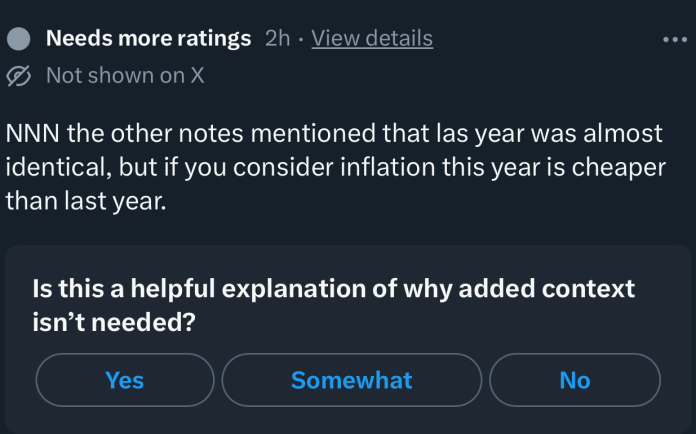This screenshot has height=434, width=696.
Task: Select No as the helpfulness rating
Action: [x=575, y=380]
